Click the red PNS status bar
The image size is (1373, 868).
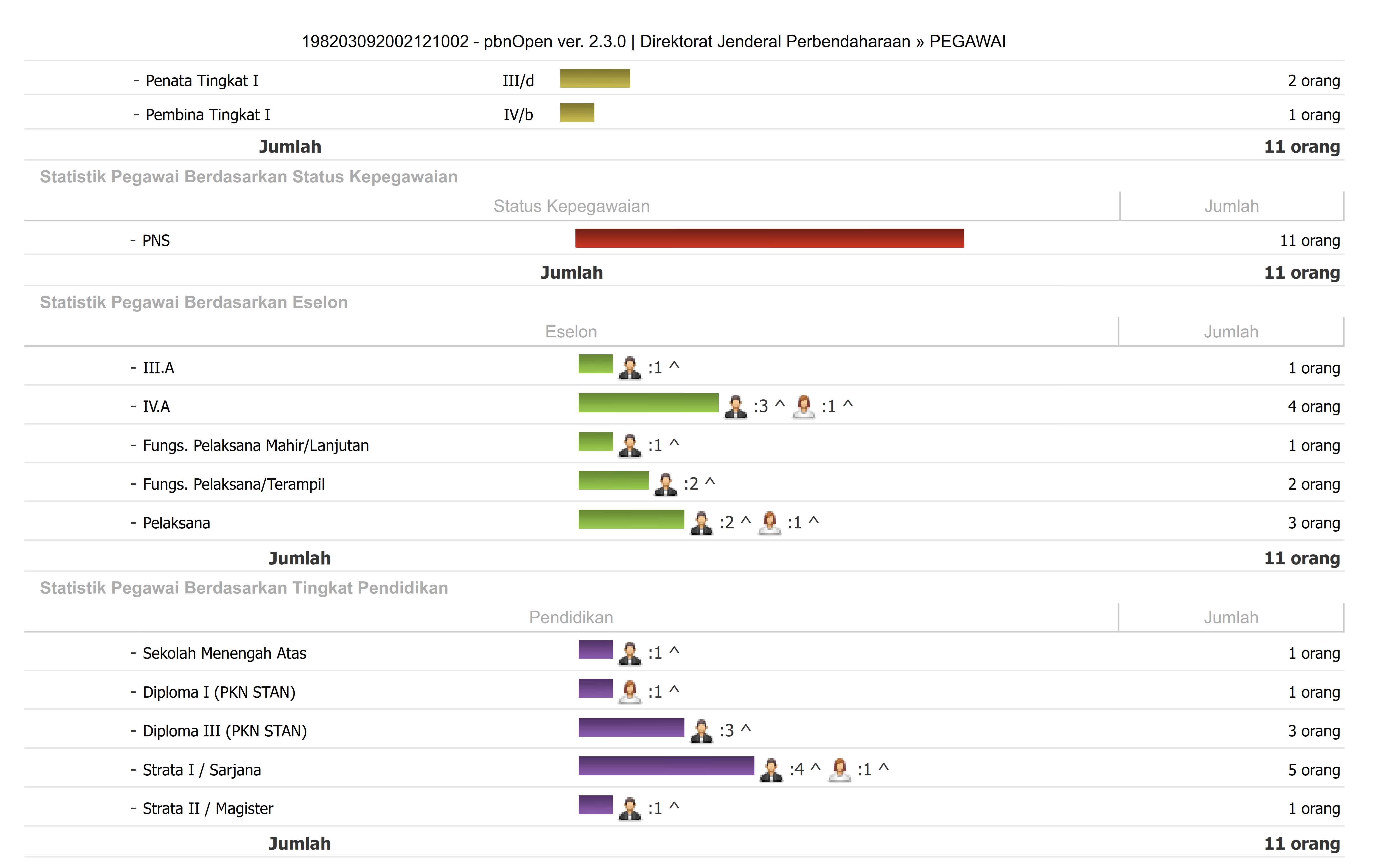(x=769, y=238)
